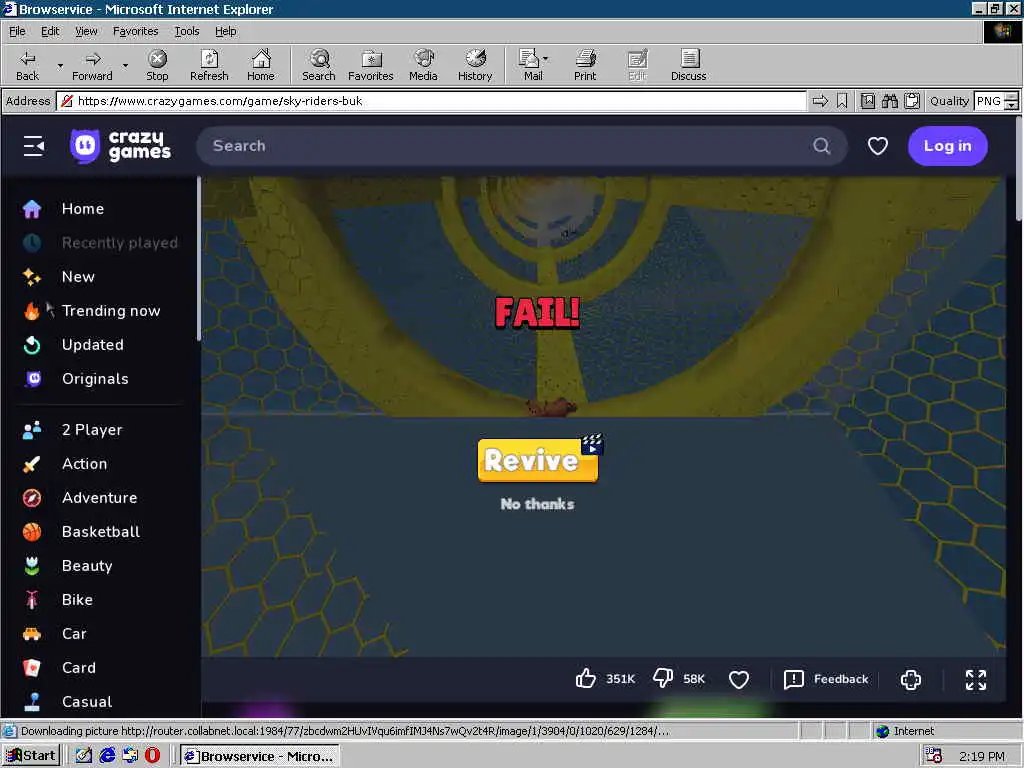Open the View menu

coord(86,31)
